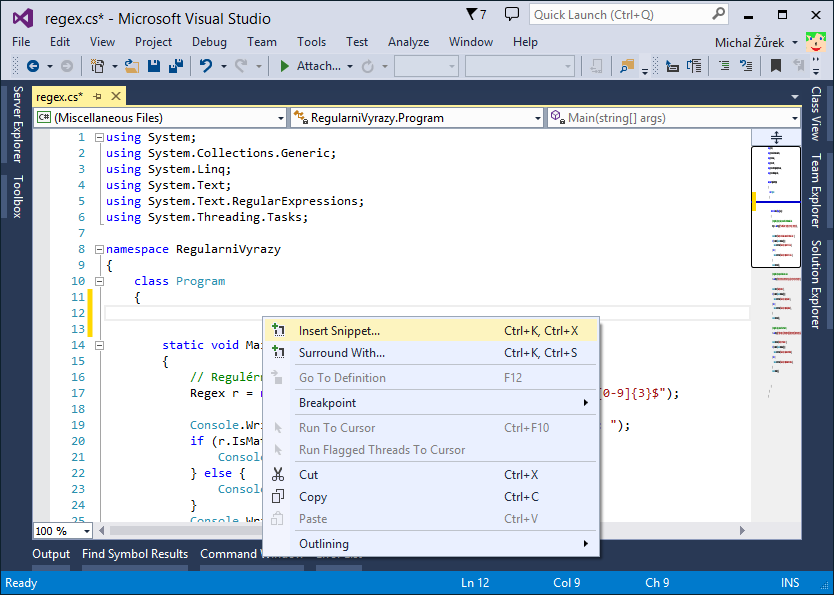The height and width of the screenshot is (595, 834).
Task: Click the Attach... button
Action: pos(316,66)
